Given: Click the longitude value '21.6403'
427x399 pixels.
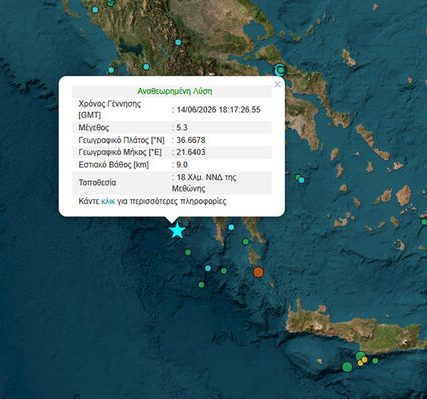Looking at the screenshot, I should [x=191, y=152].
